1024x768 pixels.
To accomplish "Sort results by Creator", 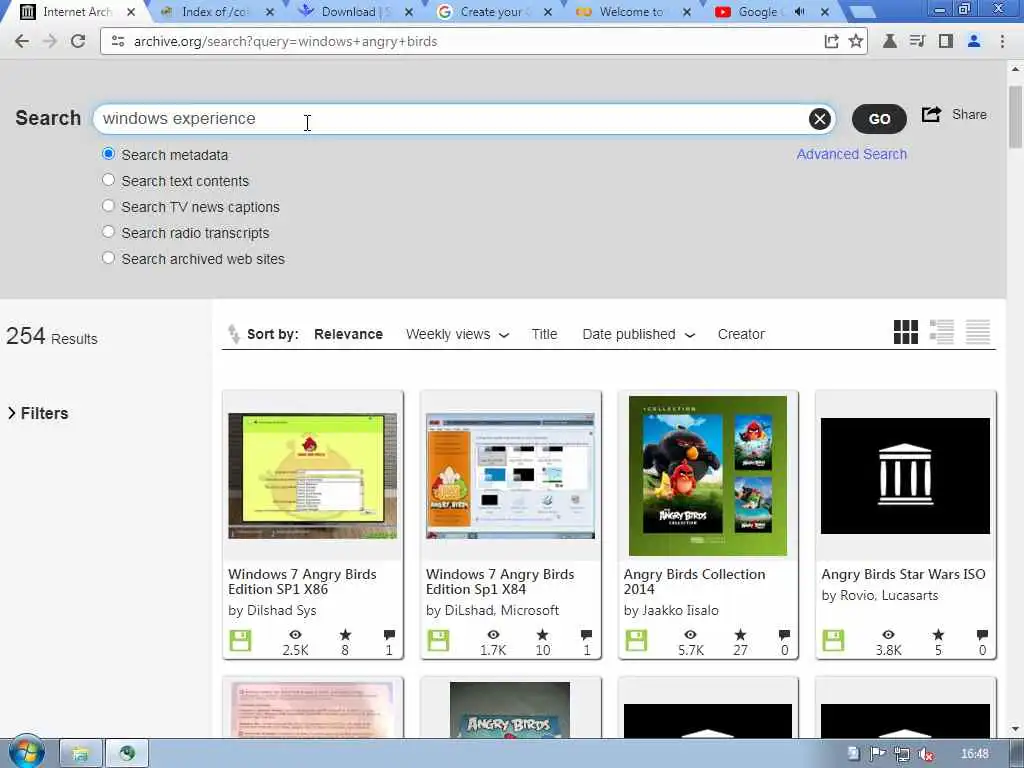I will click(x=741, y=334).
